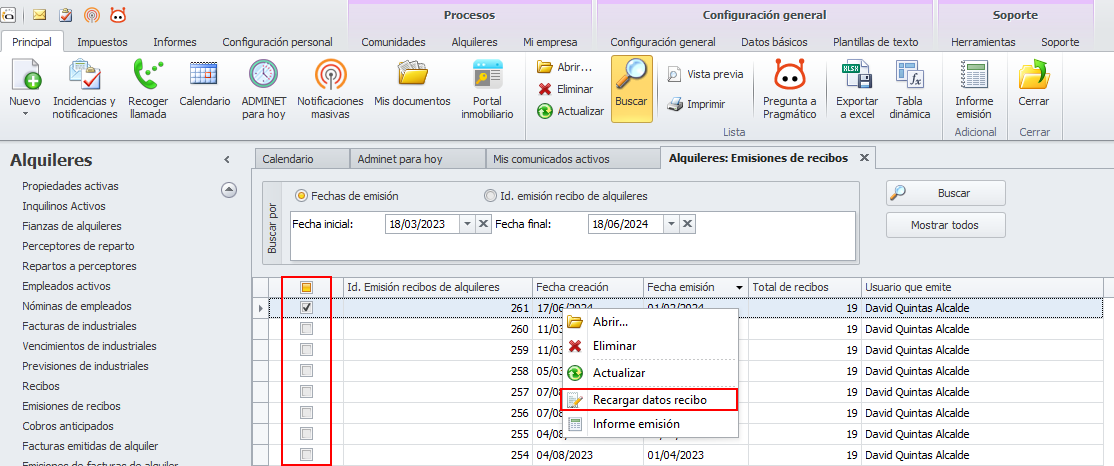Choose Recargar datos recibo in context menu
1114x466 pixels.
pyautogui.click(x=650, y=400)
